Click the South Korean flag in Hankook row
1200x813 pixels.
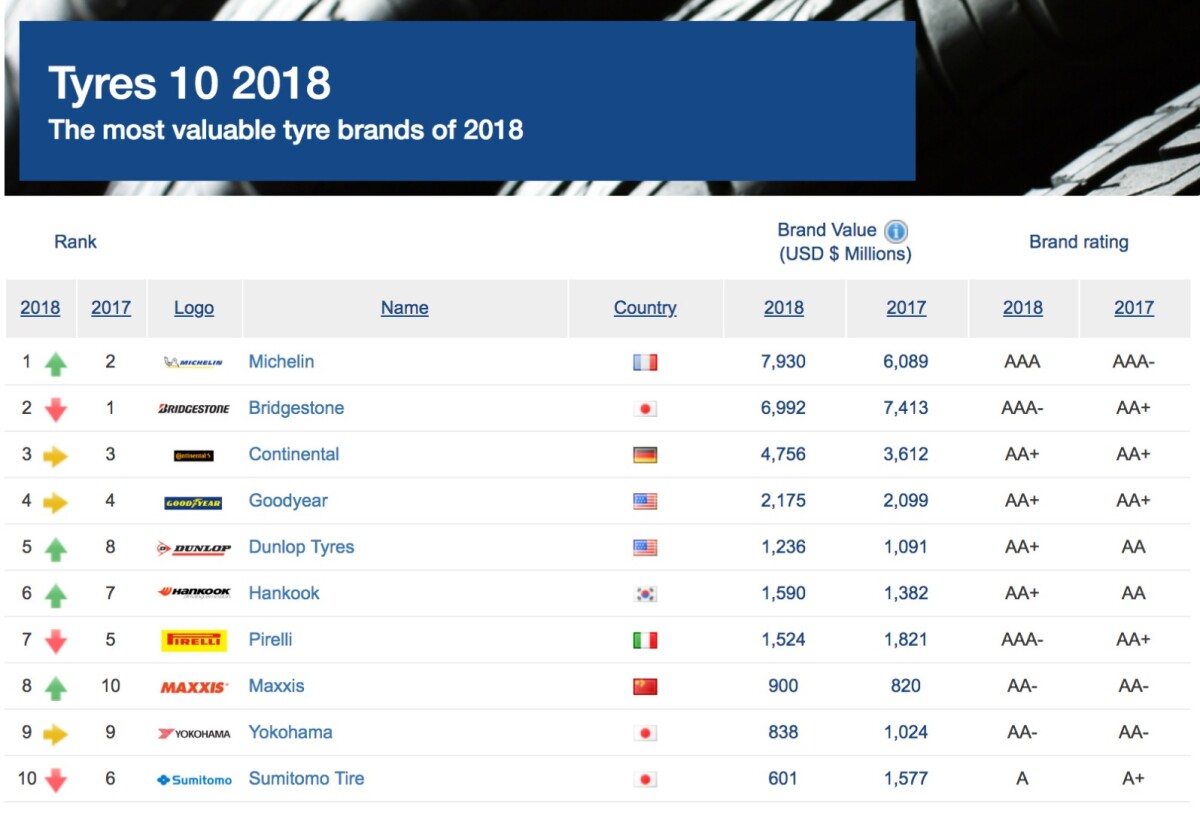pyautogui.click(x=645, y=594)
